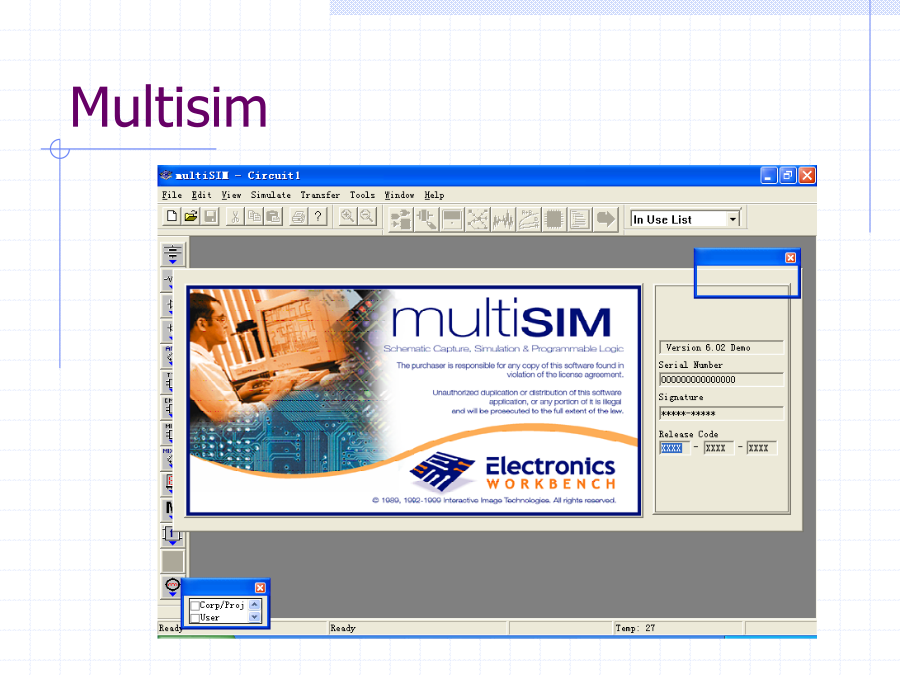The height and width of the screenshot is (675, 900).
Task: Click the Serial Number field
Action: click(x=721, y=379)
